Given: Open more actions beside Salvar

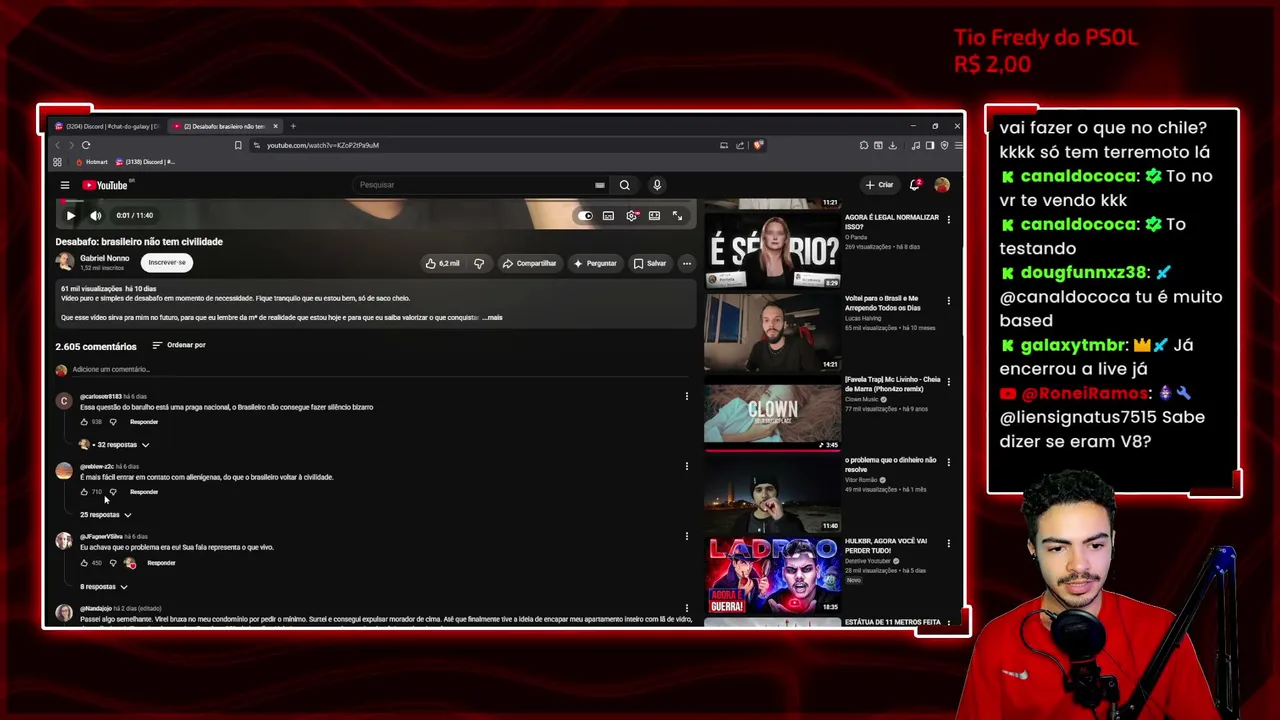Looking at the screenshot, I should coord(687,263).
